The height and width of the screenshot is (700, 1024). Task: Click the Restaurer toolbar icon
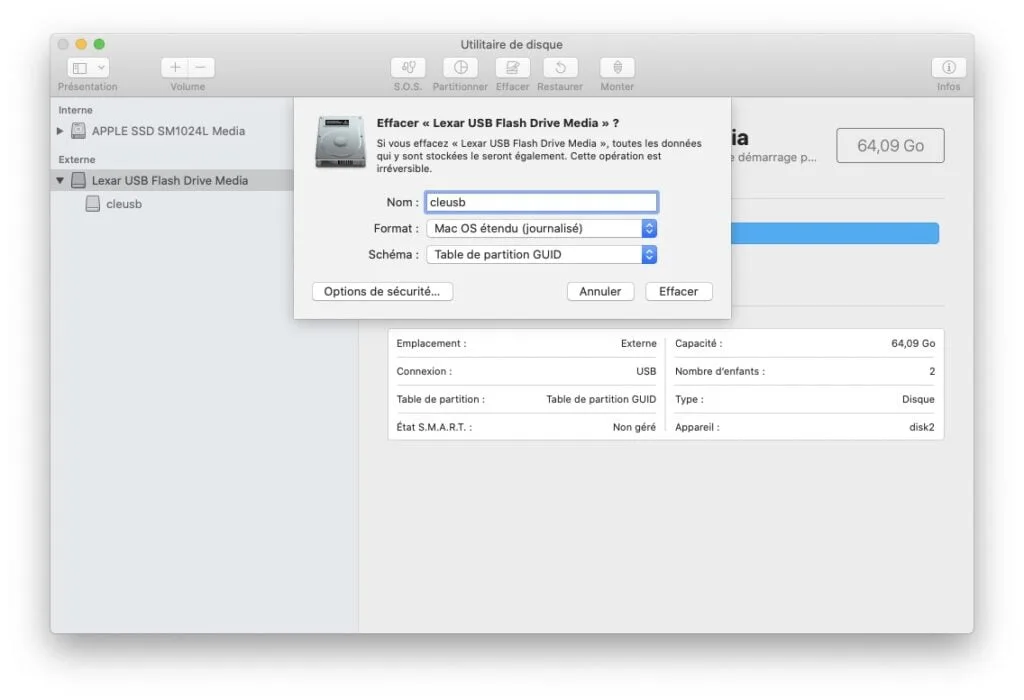coord(560,67)
